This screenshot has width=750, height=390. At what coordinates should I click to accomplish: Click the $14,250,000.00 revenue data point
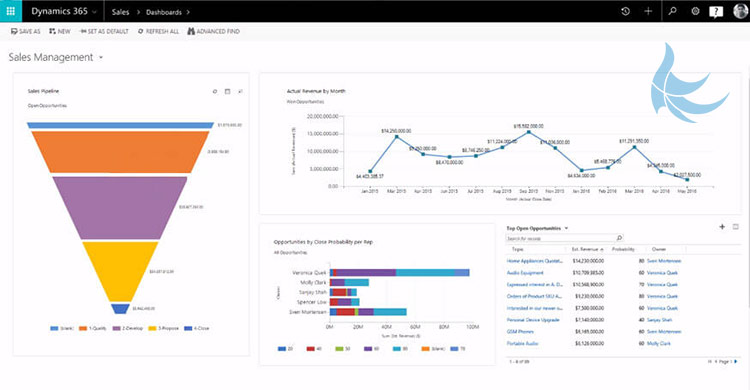click(397, 136)
